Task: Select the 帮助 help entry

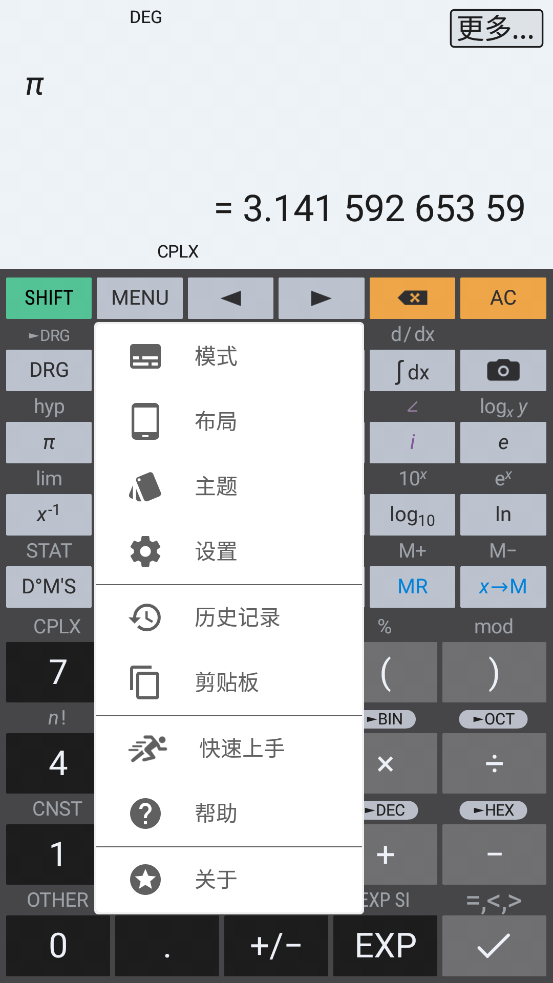Action: [229, 814]
